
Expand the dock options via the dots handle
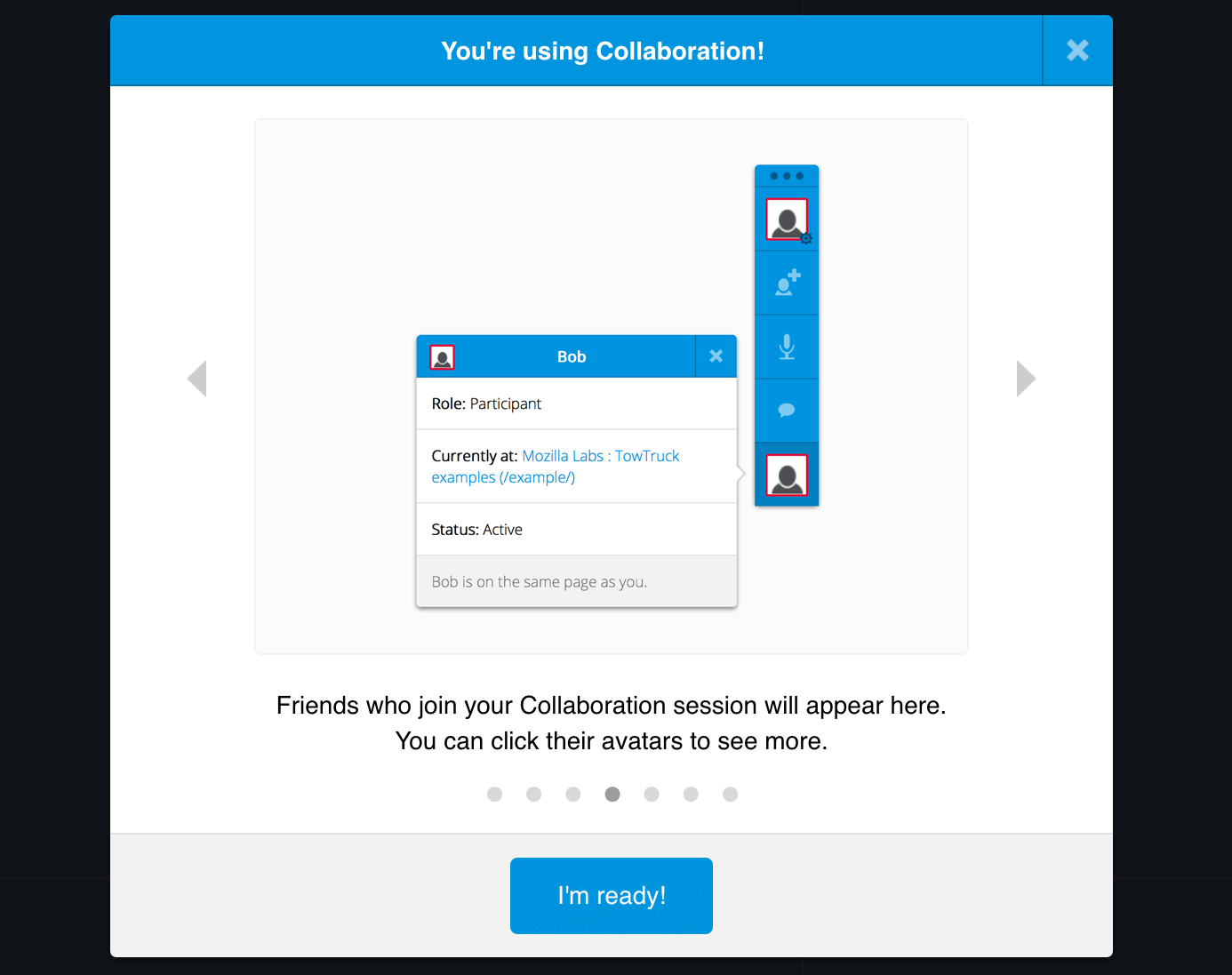pos(786,174)
